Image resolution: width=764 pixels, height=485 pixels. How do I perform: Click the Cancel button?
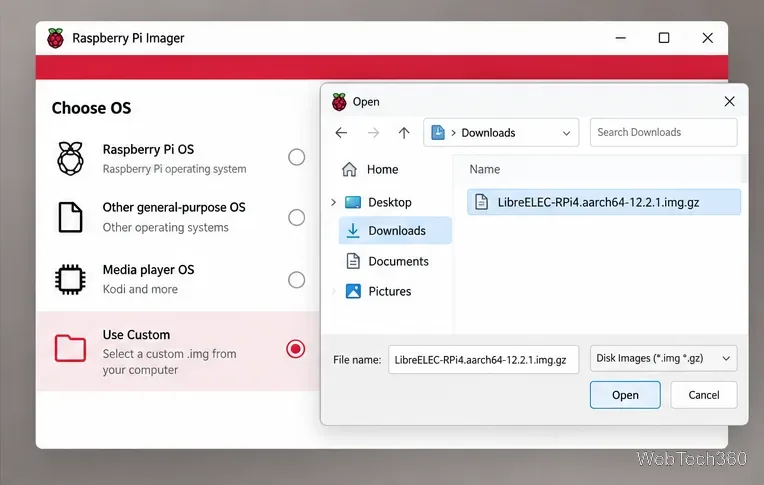[x=704, y=395]
